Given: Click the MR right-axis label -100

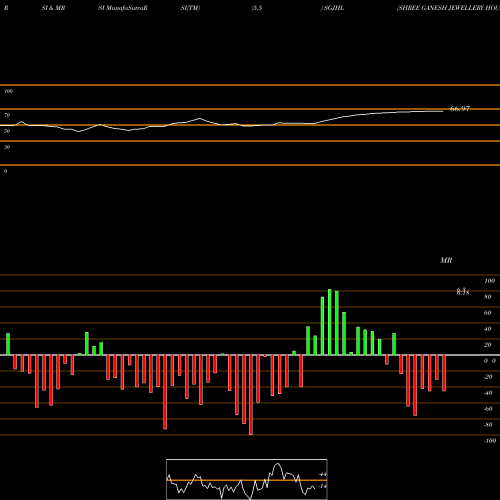Looking at the screenshot, I should (490, 441).
